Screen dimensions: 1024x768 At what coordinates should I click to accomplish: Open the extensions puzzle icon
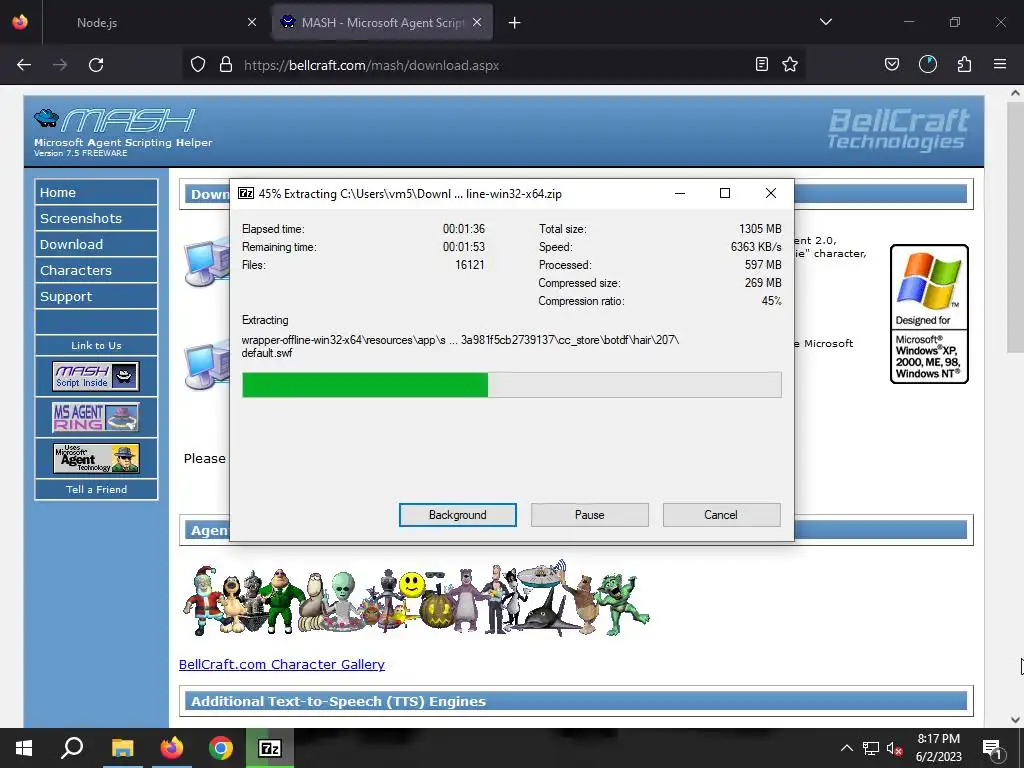pos(964,65)
